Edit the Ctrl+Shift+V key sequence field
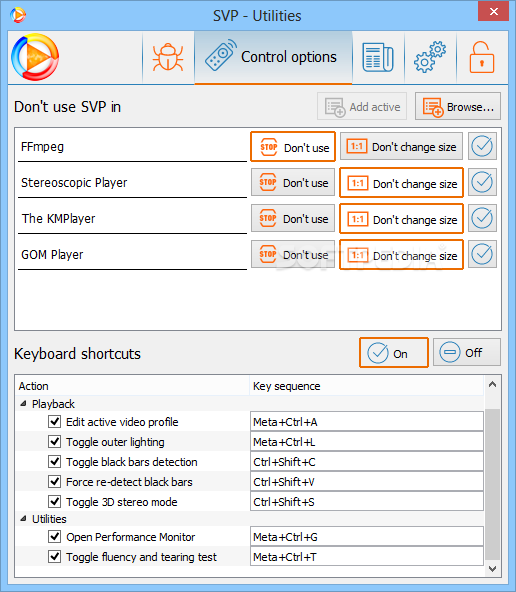This screenshot has height=592, width=516. [x=367, y=481]
